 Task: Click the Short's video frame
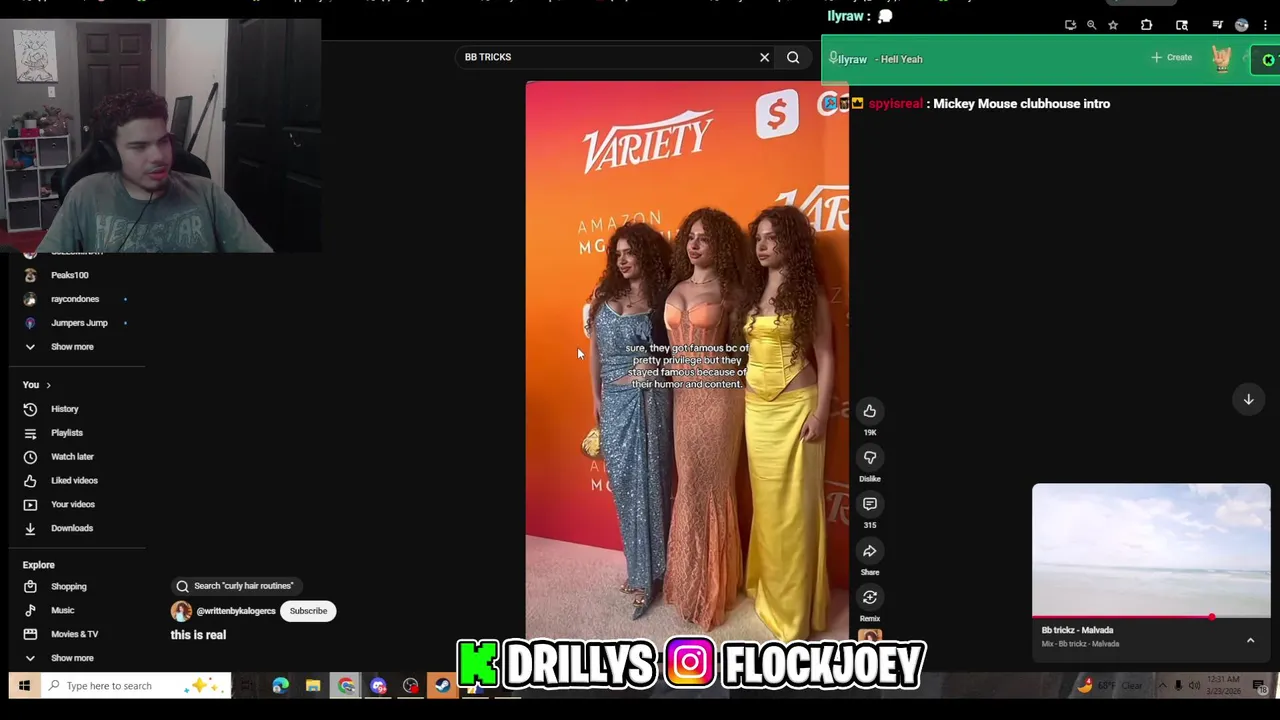pos(687,360)
